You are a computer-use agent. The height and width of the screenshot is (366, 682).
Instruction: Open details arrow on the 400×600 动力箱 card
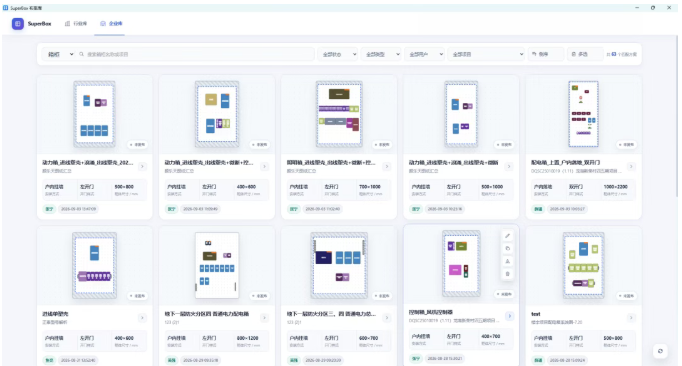pyautogui.click(x=264, y=166)
